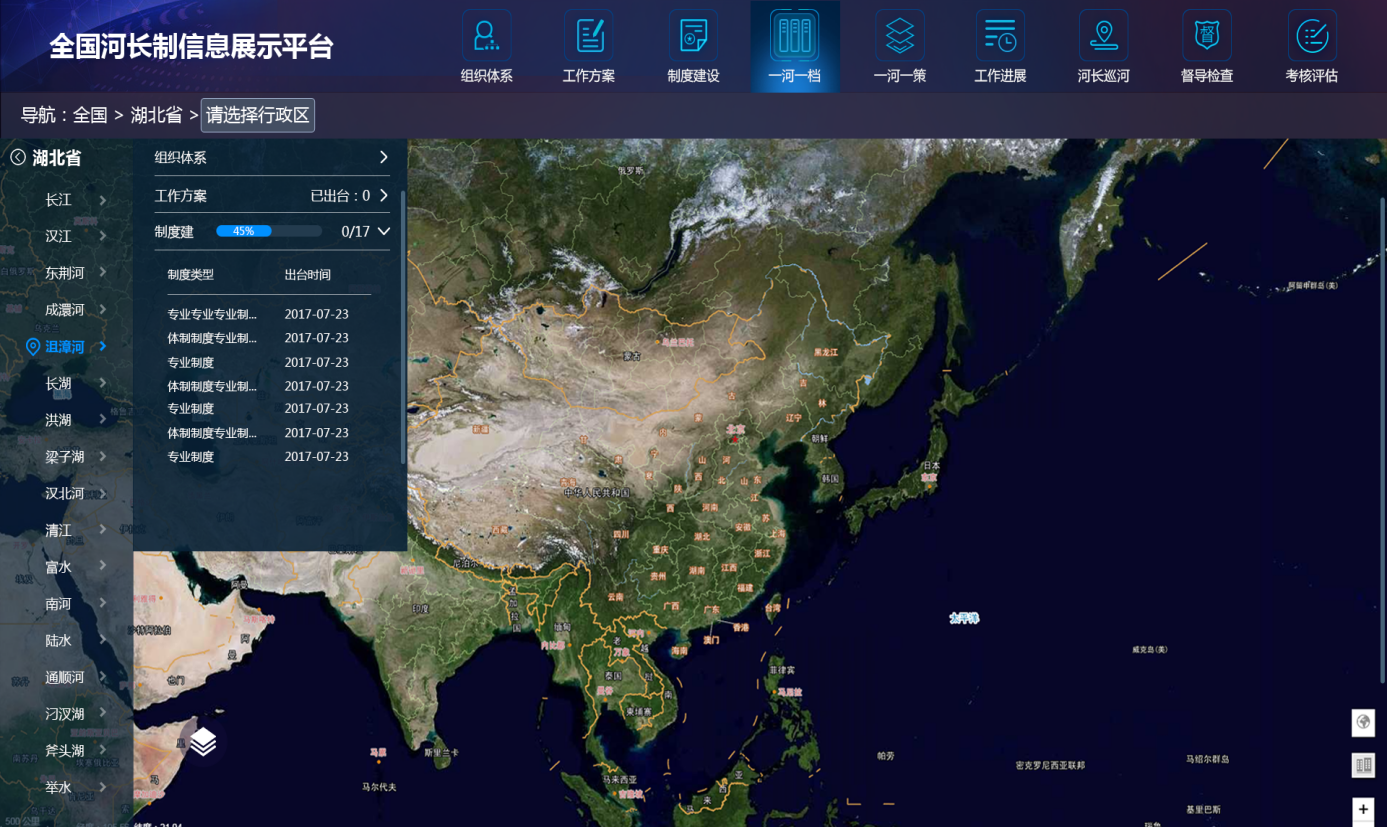Click the 制度类型 column header
Viewport: 1387px width, 827px height.
coord(190,274)
